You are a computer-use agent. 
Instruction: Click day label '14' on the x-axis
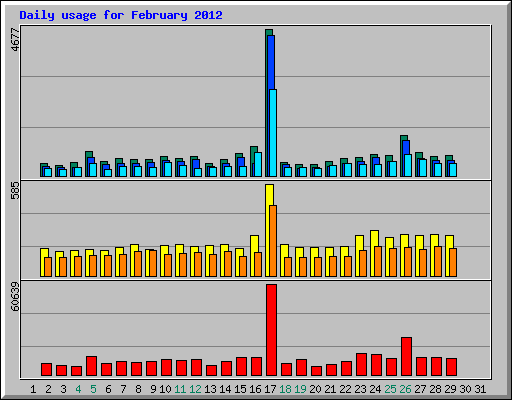tap(225, 389)
